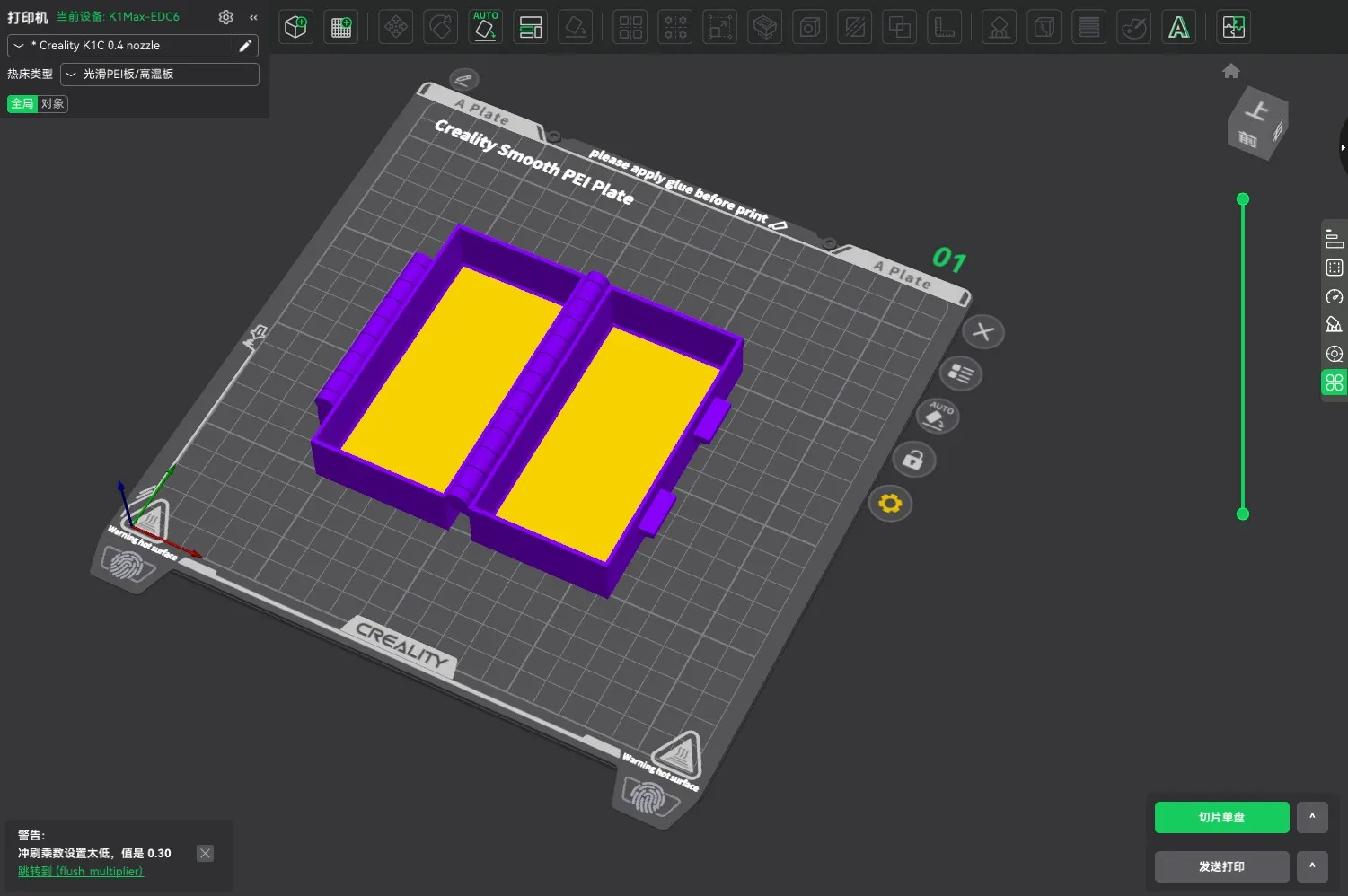The image size is (1348, 896).
Task: Dismiss the flush multiplier warning
Action: click(206, 854)
